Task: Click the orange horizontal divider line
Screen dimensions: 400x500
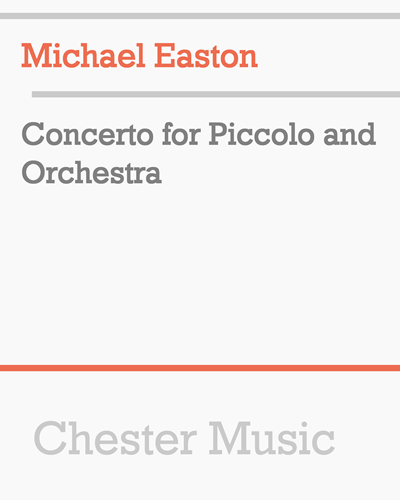Action: [200, 368]
